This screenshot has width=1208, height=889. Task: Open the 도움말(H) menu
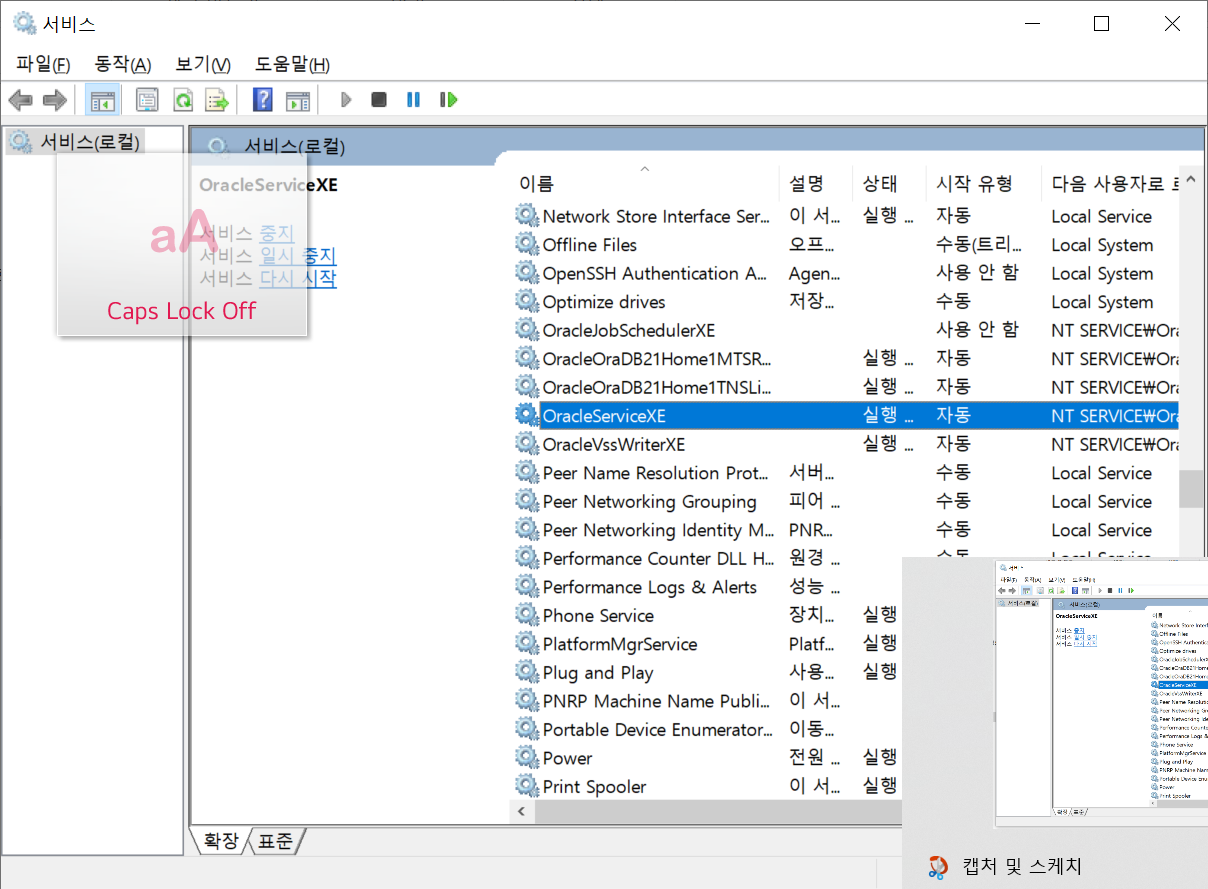coord(292,64)
